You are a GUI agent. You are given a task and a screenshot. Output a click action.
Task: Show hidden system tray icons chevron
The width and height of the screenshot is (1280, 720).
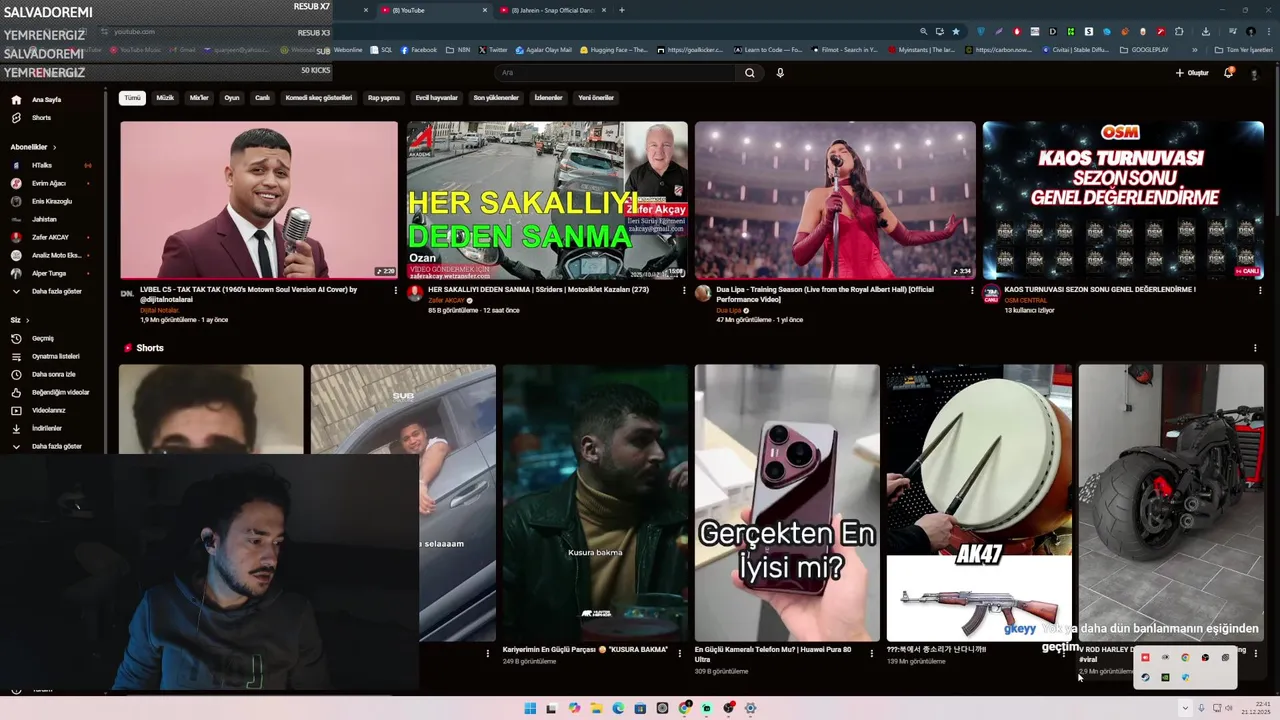pos(1185,708)
